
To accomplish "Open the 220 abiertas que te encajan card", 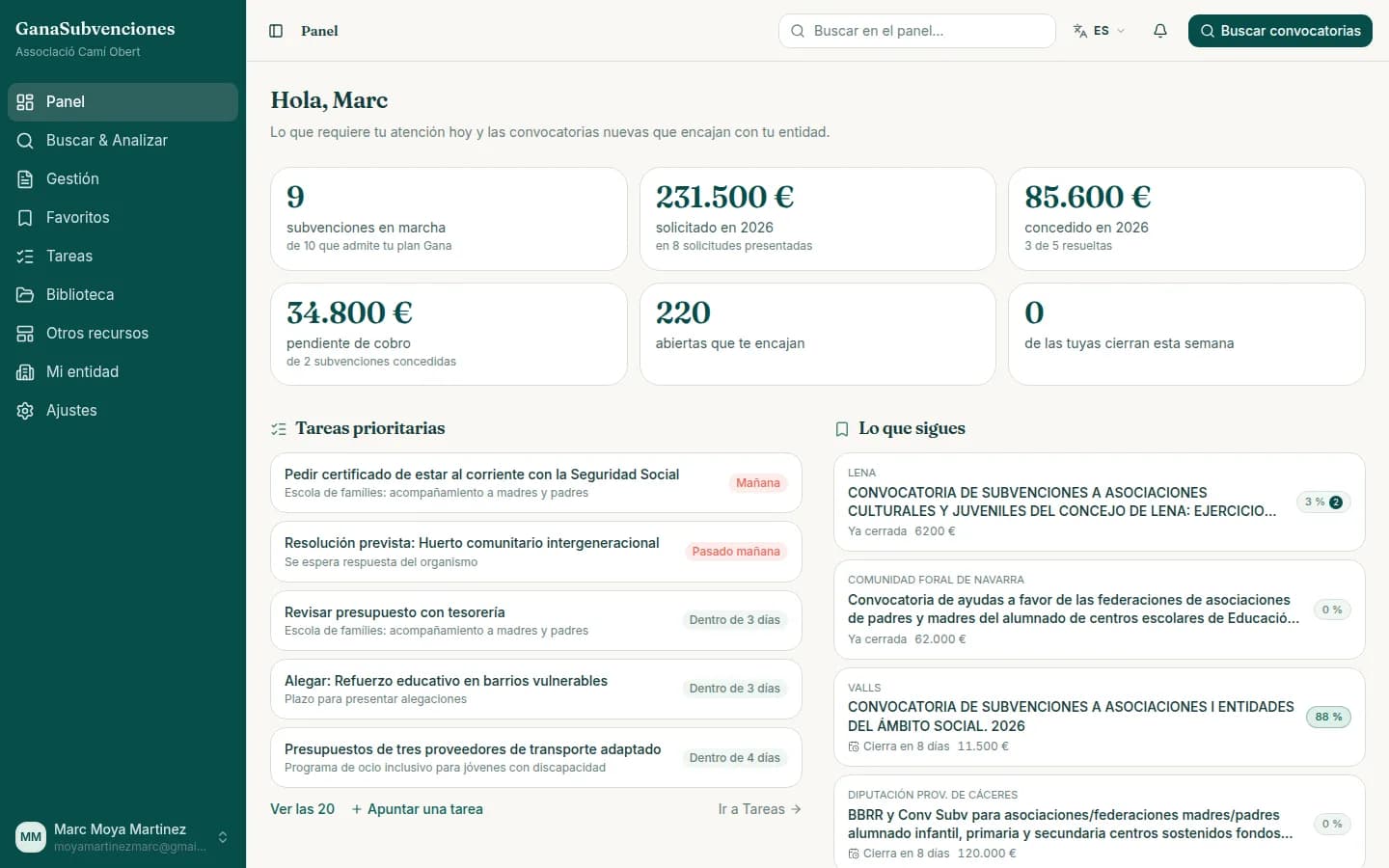I will click(x=818, y=335).
